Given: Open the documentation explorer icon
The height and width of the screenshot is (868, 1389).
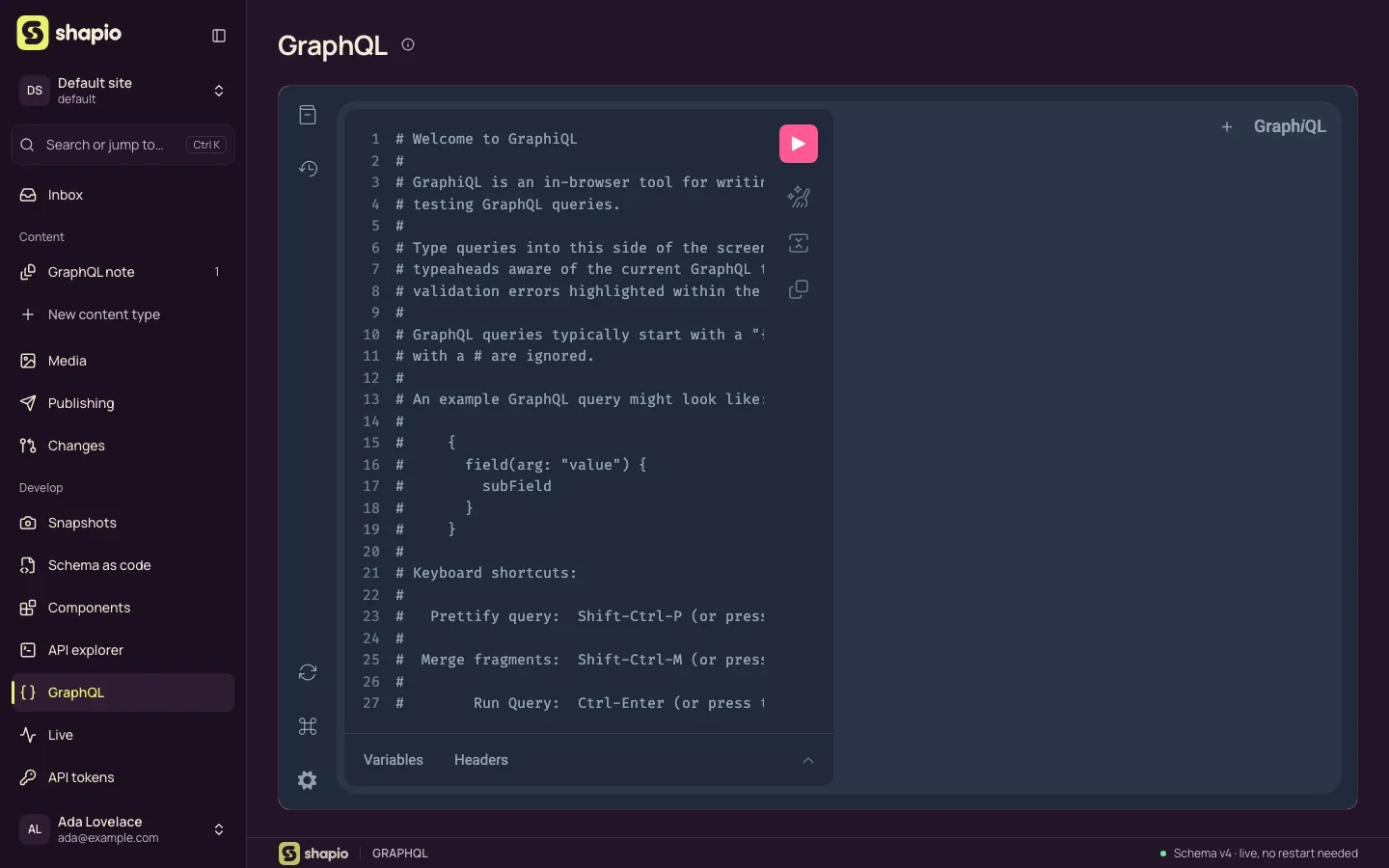Looking at the screenshot, I should pyautogui.click(x=308, y=115).
